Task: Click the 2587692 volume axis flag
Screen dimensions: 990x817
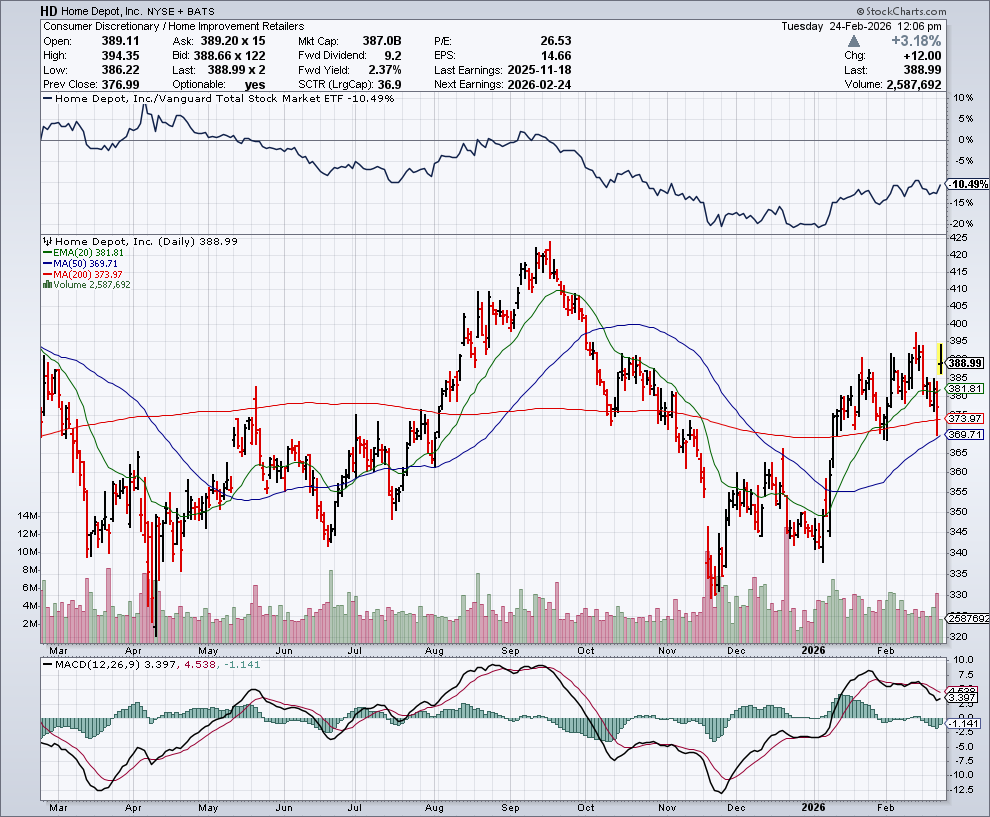Action: 968,620
